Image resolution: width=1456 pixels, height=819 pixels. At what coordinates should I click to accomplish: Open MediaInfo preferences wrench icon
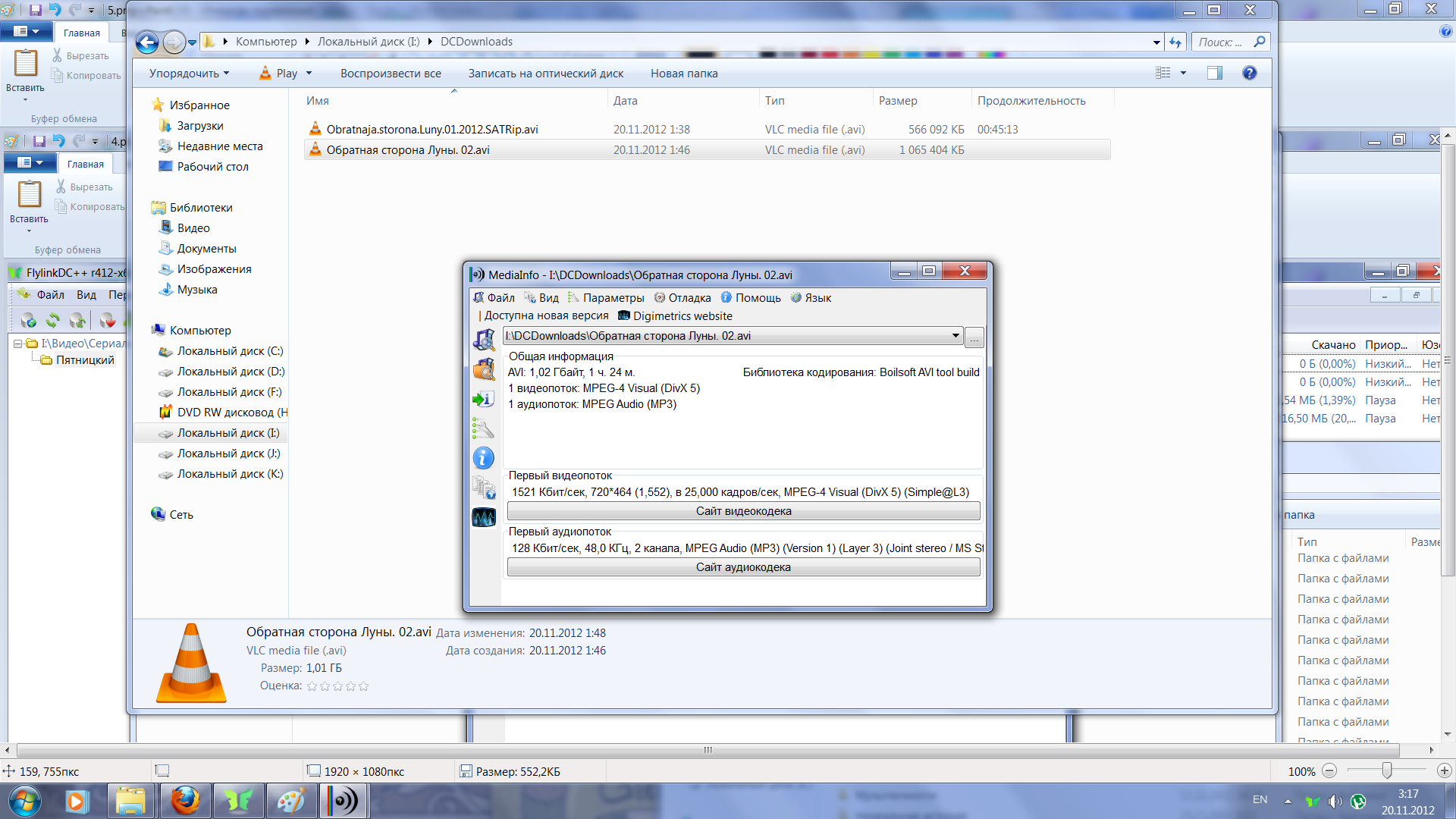(483, 428)
